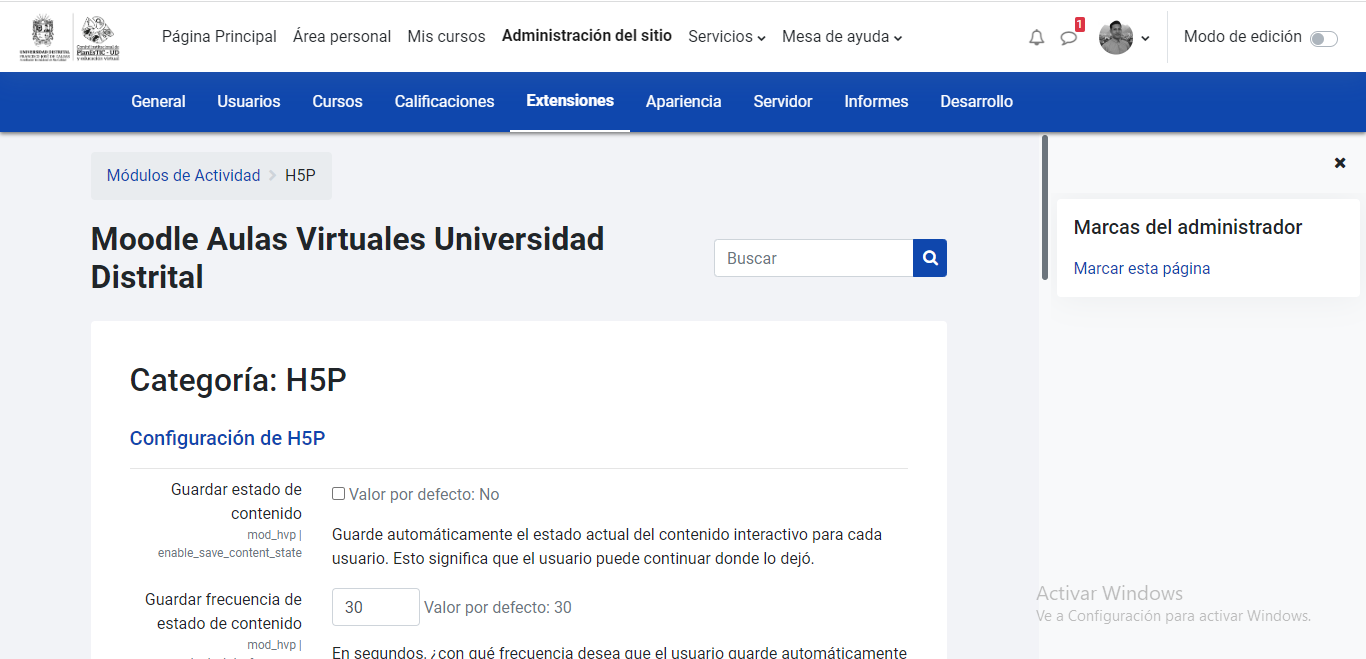Go to Administración del sitio

[587, 36]
